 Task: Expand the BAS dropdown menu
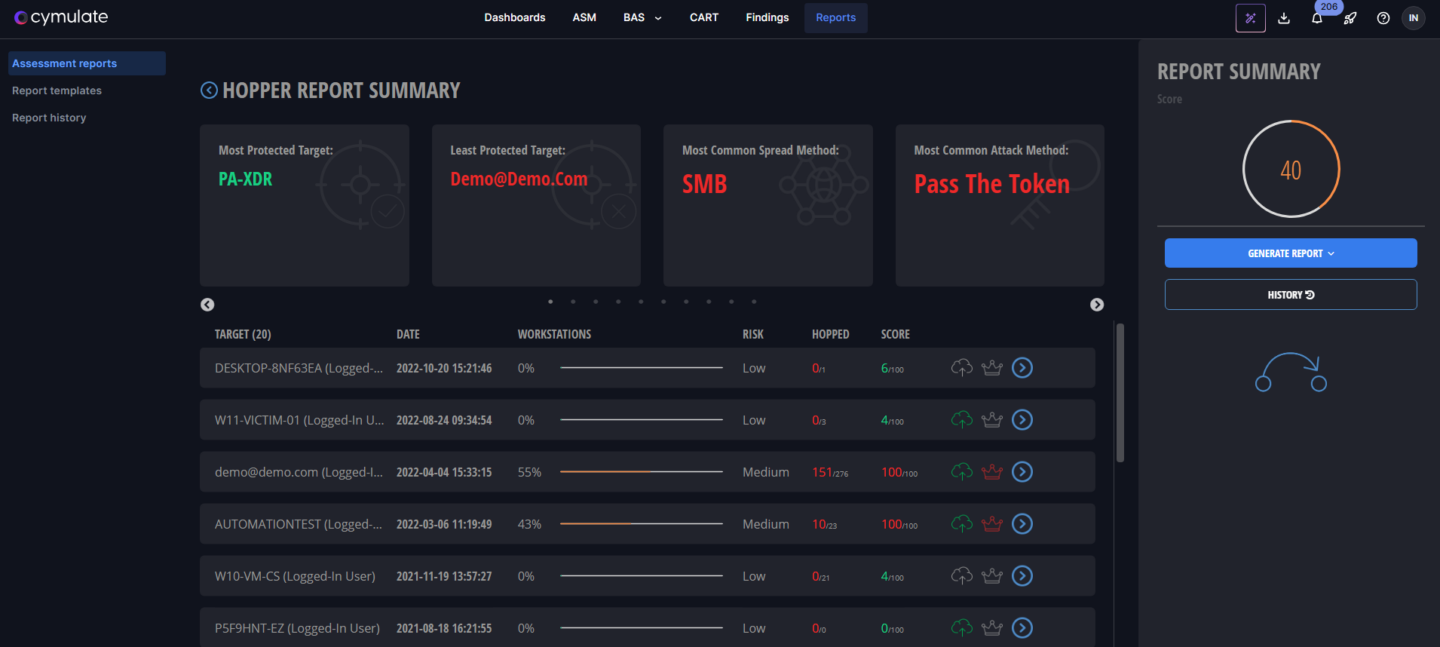642,18
